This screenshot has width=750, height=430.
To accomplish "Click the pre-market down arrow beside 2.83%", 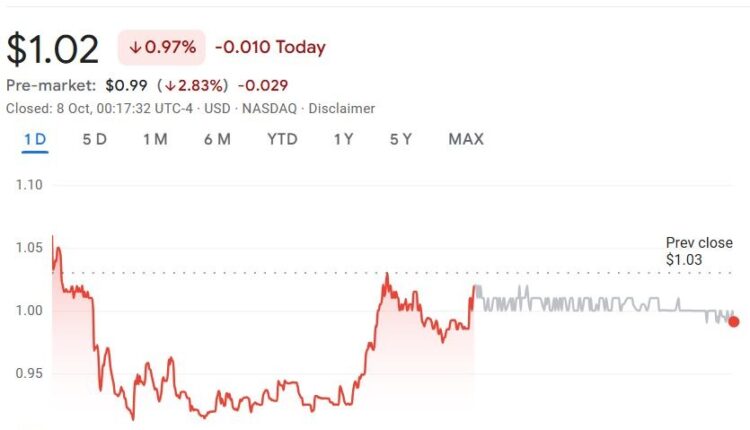I will pyautogui.click(x=170, y=87).
